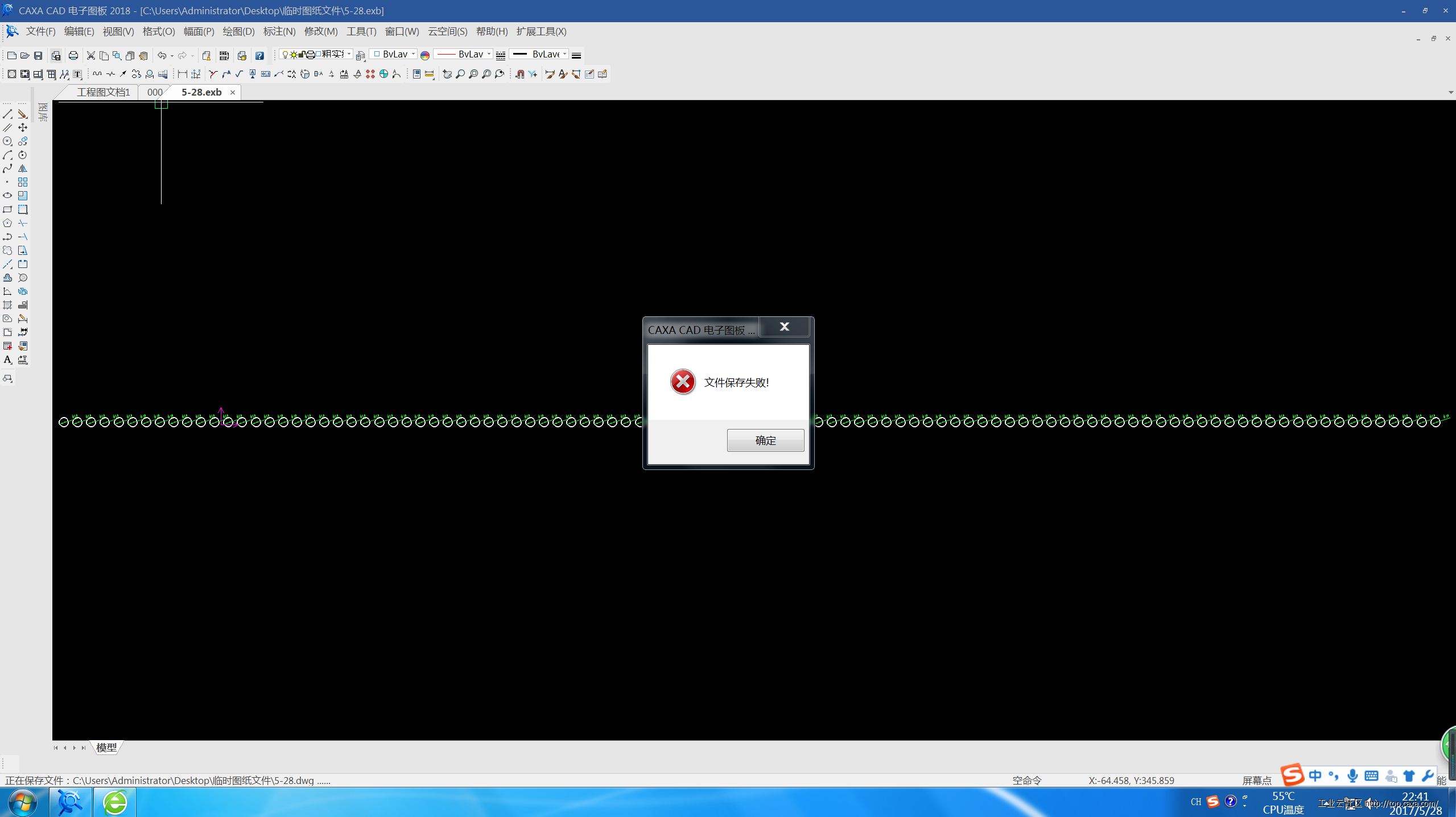Click the magnet snap settings icon
Viewport: 1456px width, 817px height.
[519, 74]
